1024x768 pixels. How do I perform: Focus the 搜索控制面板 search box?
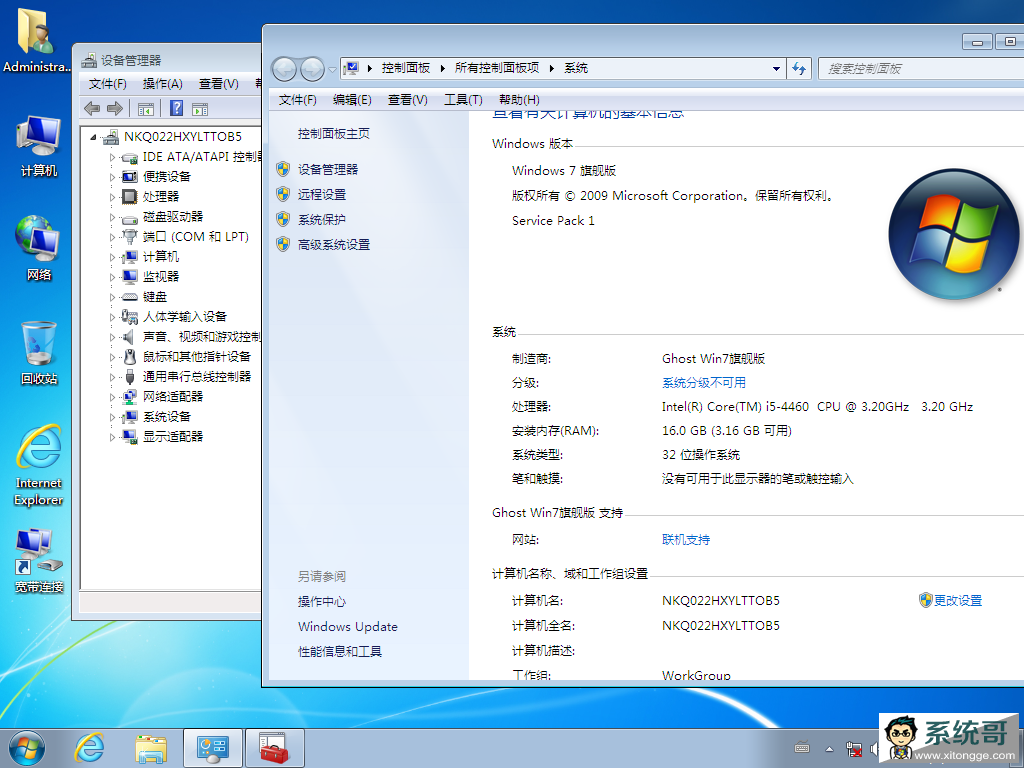921,69
